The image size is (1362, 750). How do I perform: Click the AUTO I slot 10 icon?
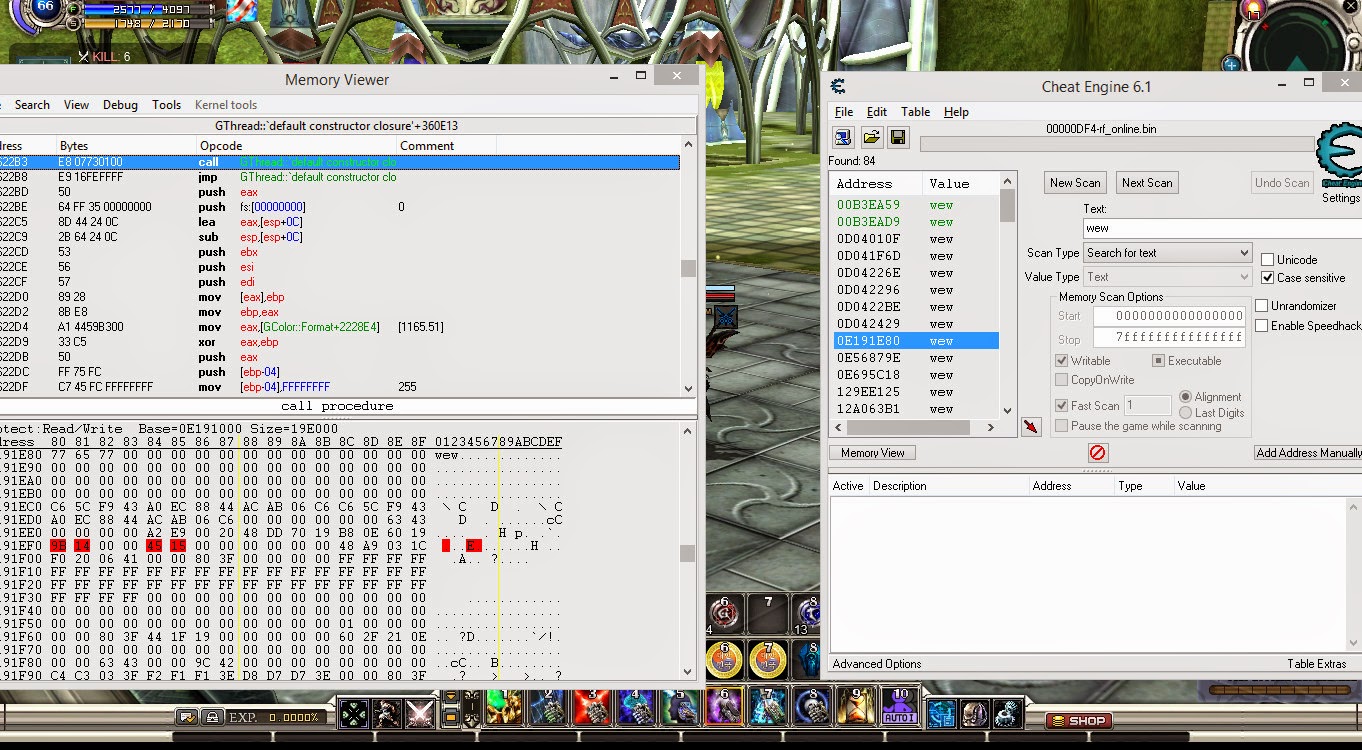(x=900, y=708)
